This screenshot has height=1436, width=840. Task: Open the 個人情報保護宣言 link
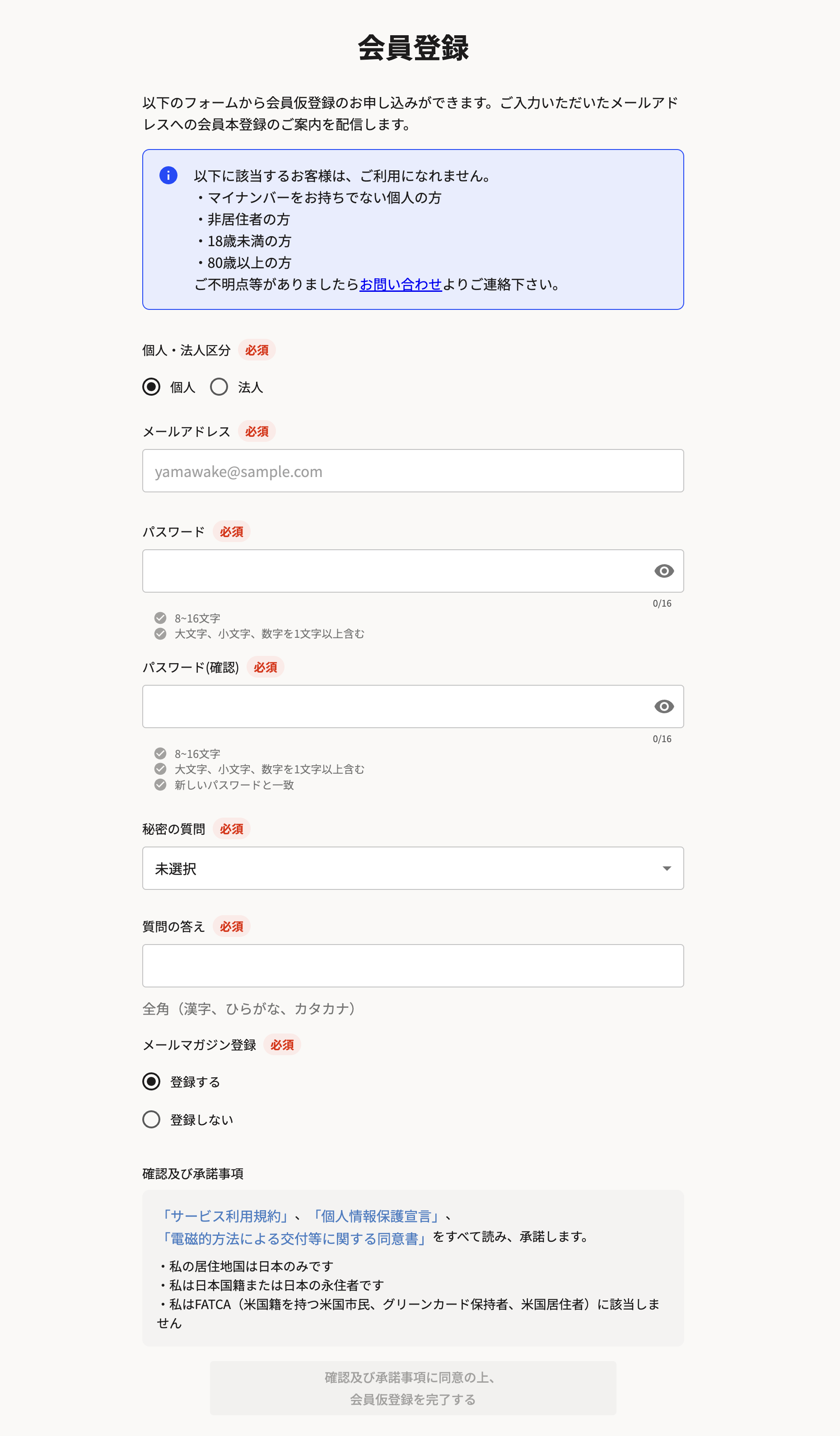click(376, 1216)
